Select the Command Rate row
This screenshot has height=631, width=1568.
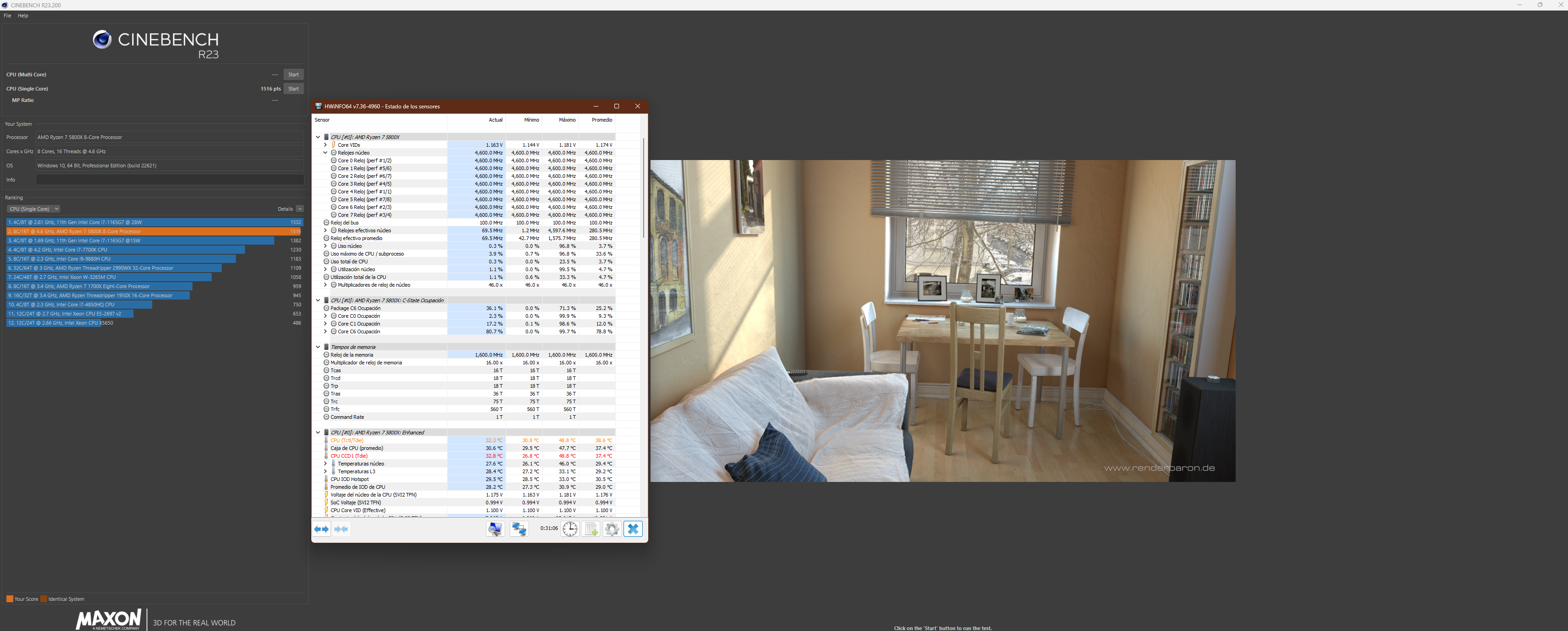click(x=464, y=417)
